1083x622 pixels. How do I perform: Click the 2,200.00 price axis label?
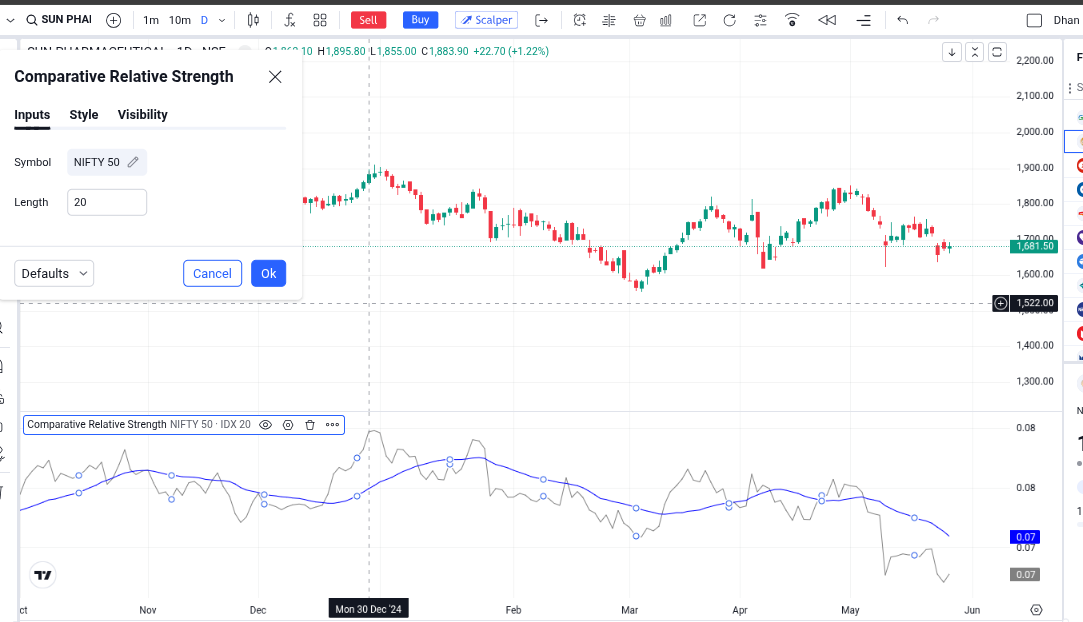(1035, 60)
